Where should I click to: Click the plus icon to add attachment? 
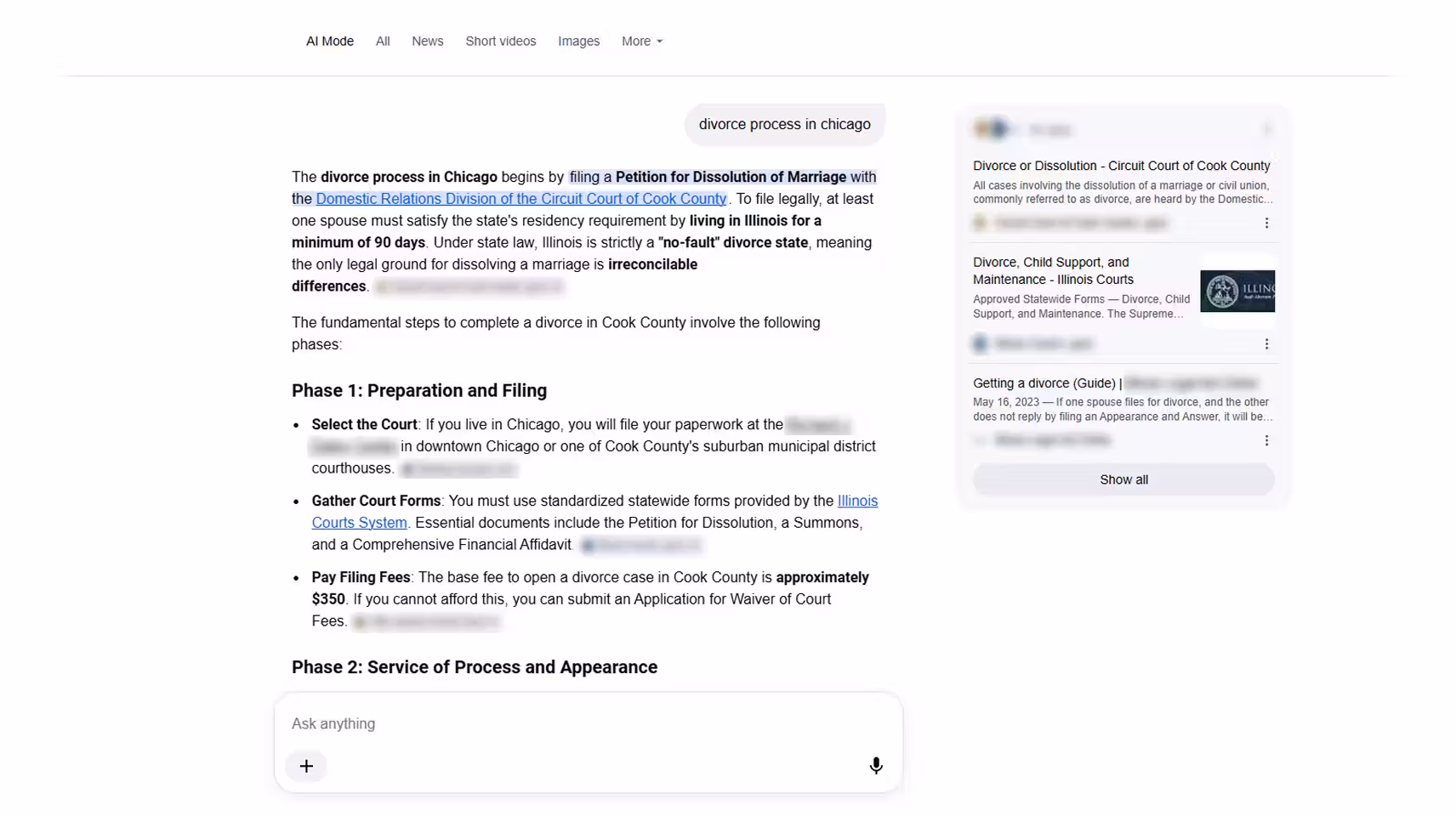click(306, 766)
